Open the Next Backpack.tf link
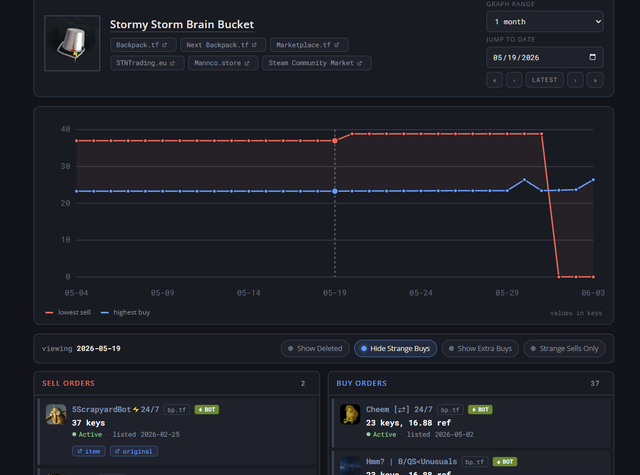640x475 pixels. click(x=223, y=45)
